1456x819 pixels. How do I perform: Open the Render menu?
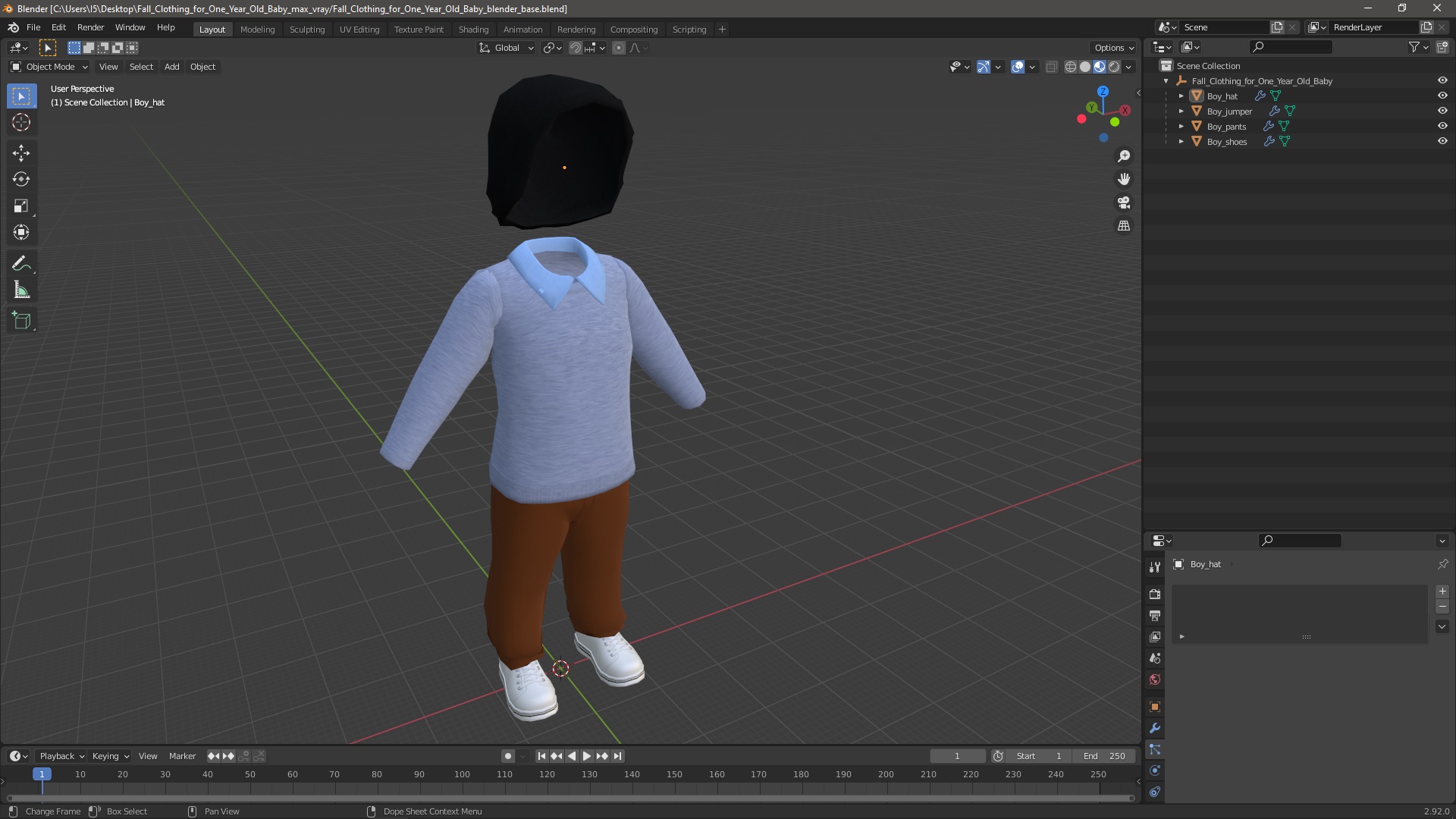90,27
